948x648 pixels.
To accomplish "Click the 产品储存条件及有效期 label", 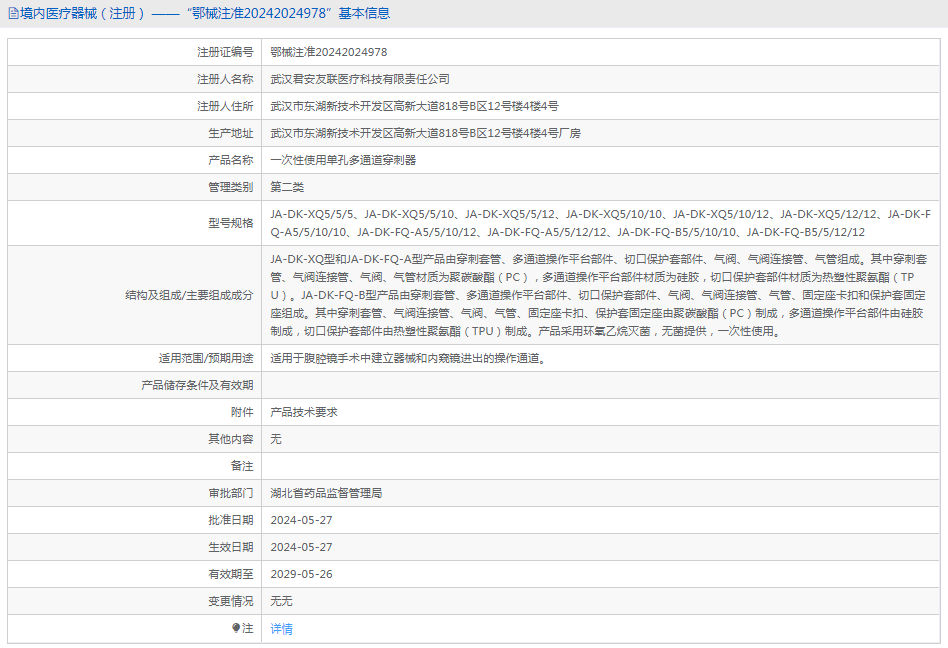I will pyautogui.click(x=197, y=385).
